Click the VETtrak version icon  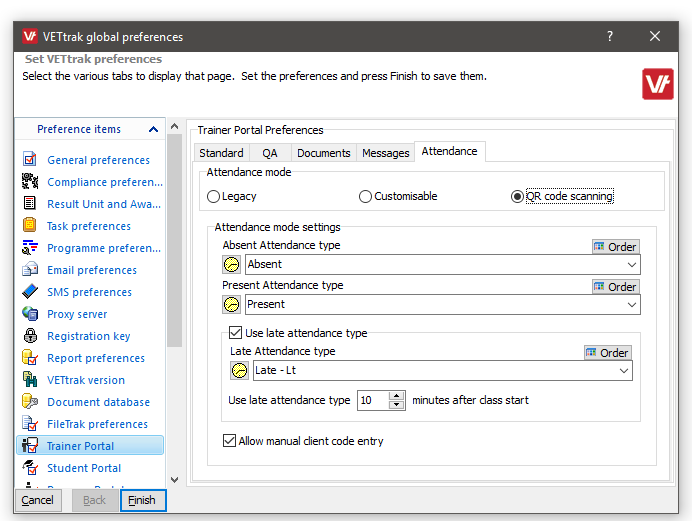[x=29, y=380]
